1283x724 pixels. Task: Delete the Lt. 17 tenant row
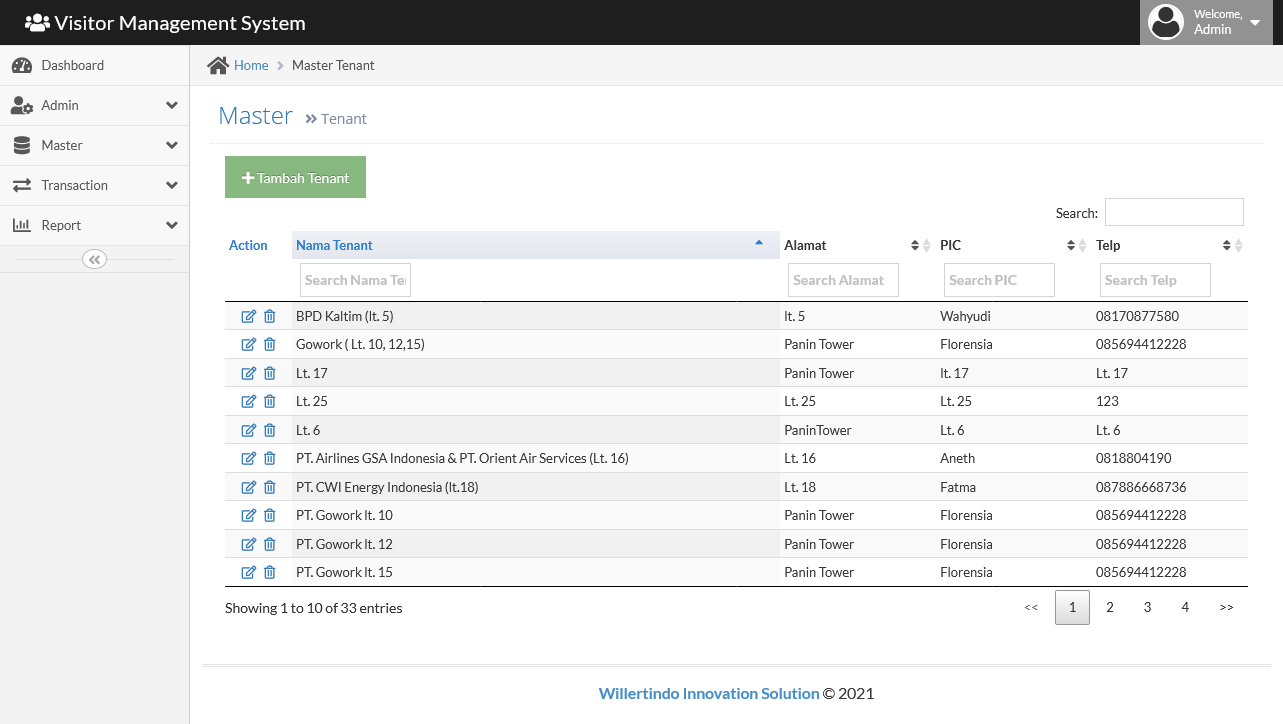(x=270, y=373)
